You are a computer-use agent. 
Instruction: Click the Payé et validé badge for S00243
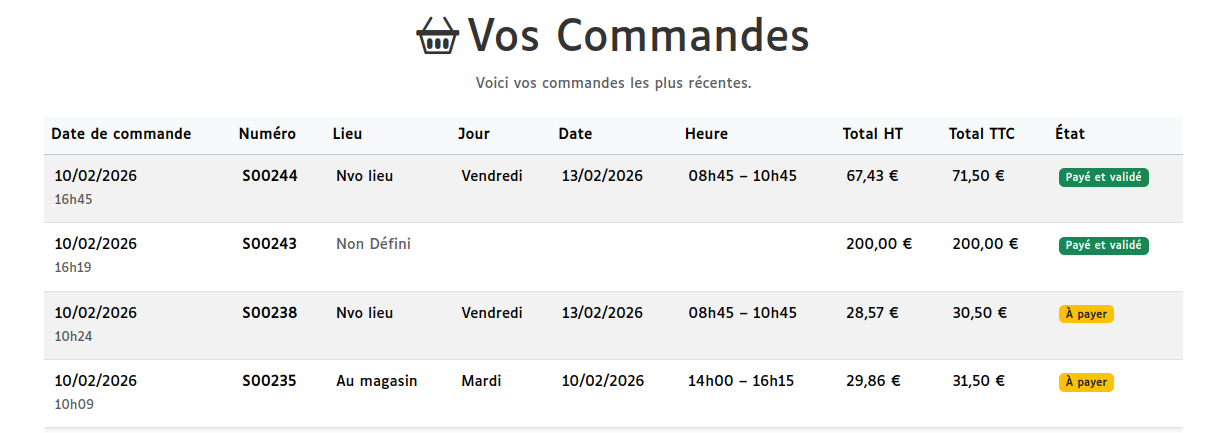point(1103,246)
